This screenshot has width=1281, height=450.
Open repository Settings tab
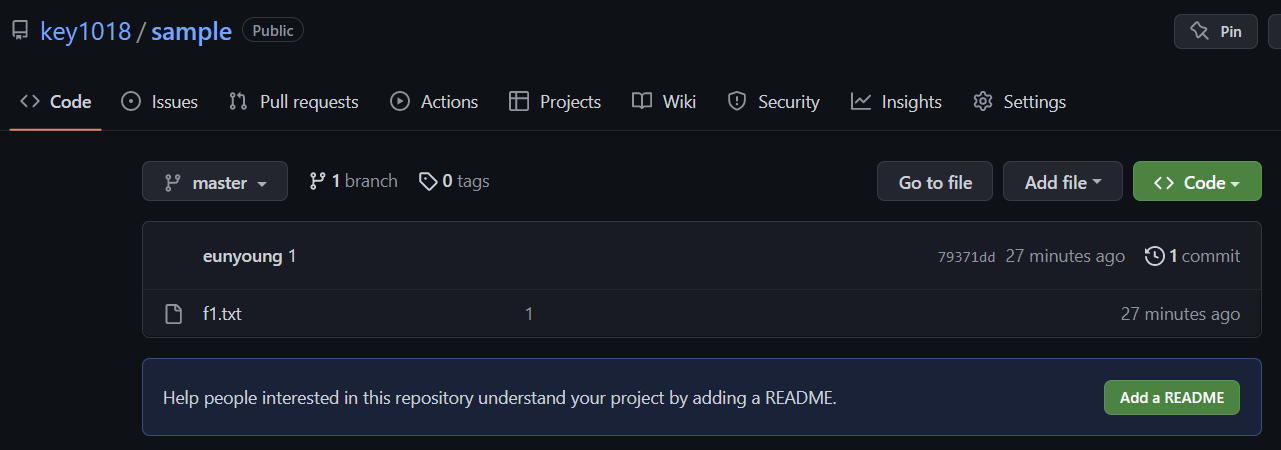click(x=1019, y=102)
